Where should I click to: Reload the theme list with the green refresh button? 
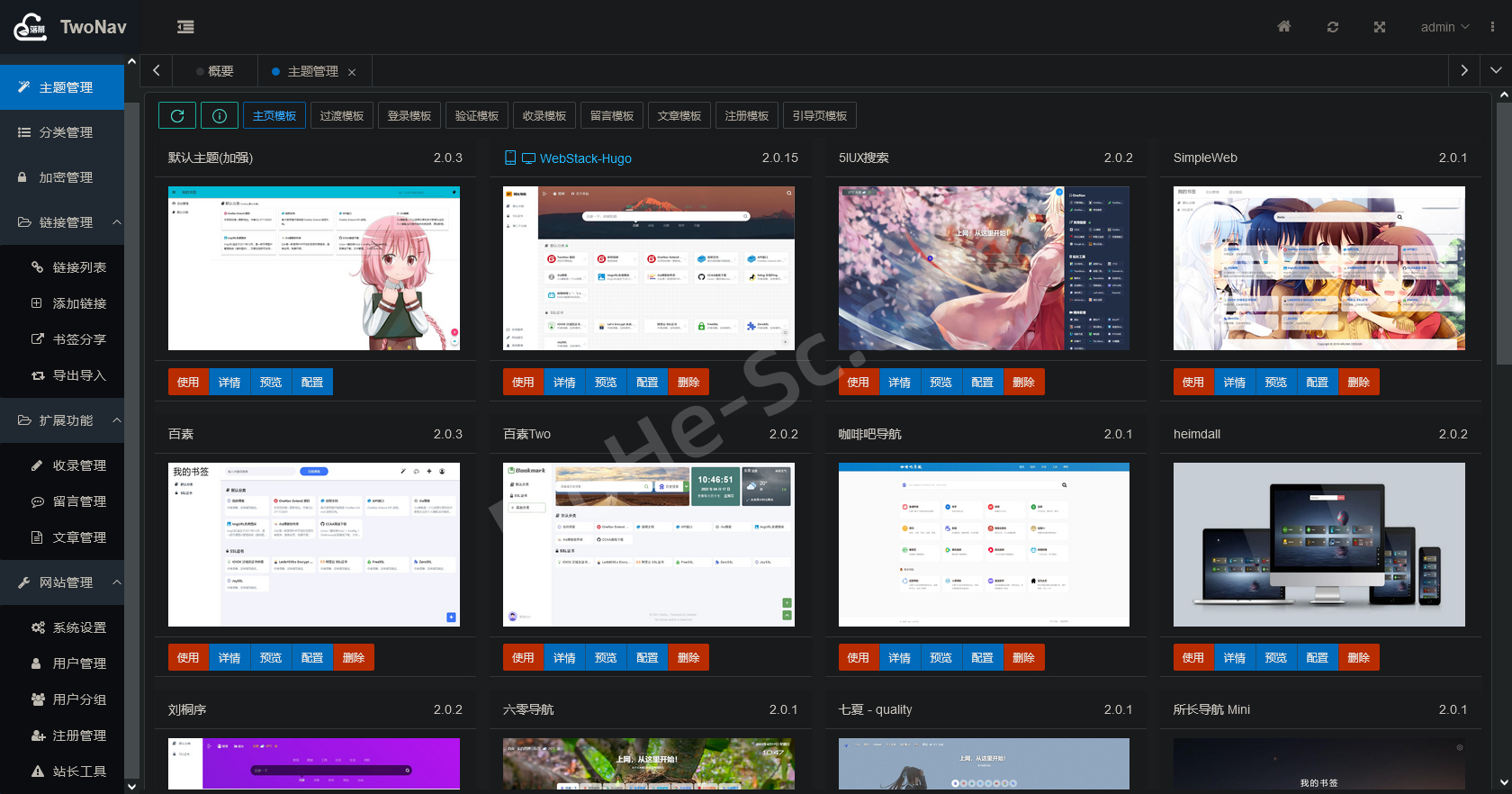click(x=177, y=115)
